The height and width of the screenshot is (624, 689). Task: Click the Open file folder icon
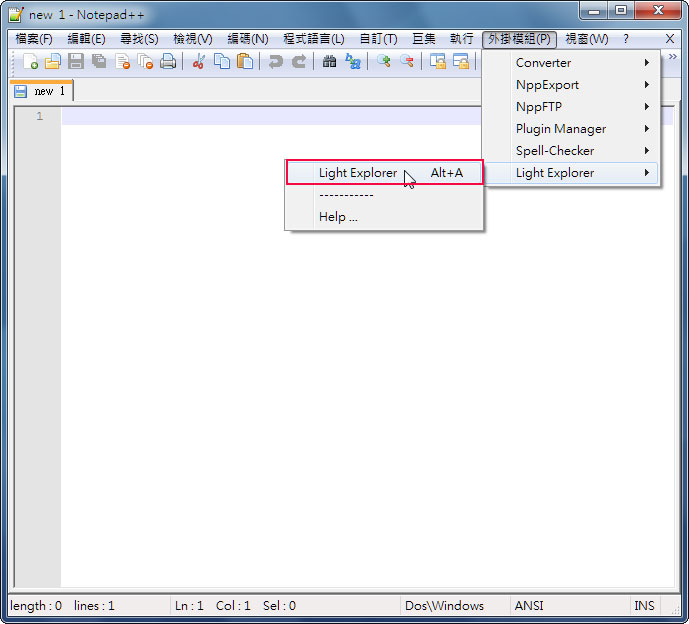click(x=53, y=61)
